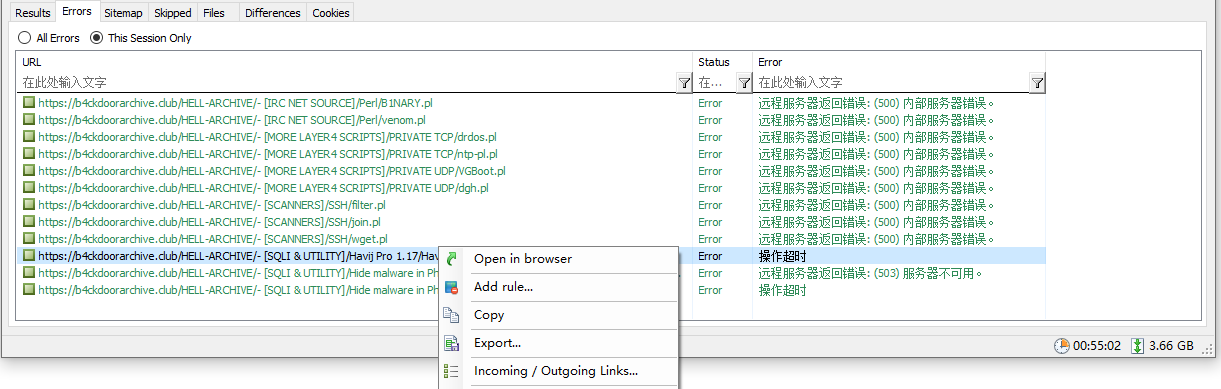Select the SSH/wget.pl URL row
This screenshot has height=389, width=1221.
[212, 239]
